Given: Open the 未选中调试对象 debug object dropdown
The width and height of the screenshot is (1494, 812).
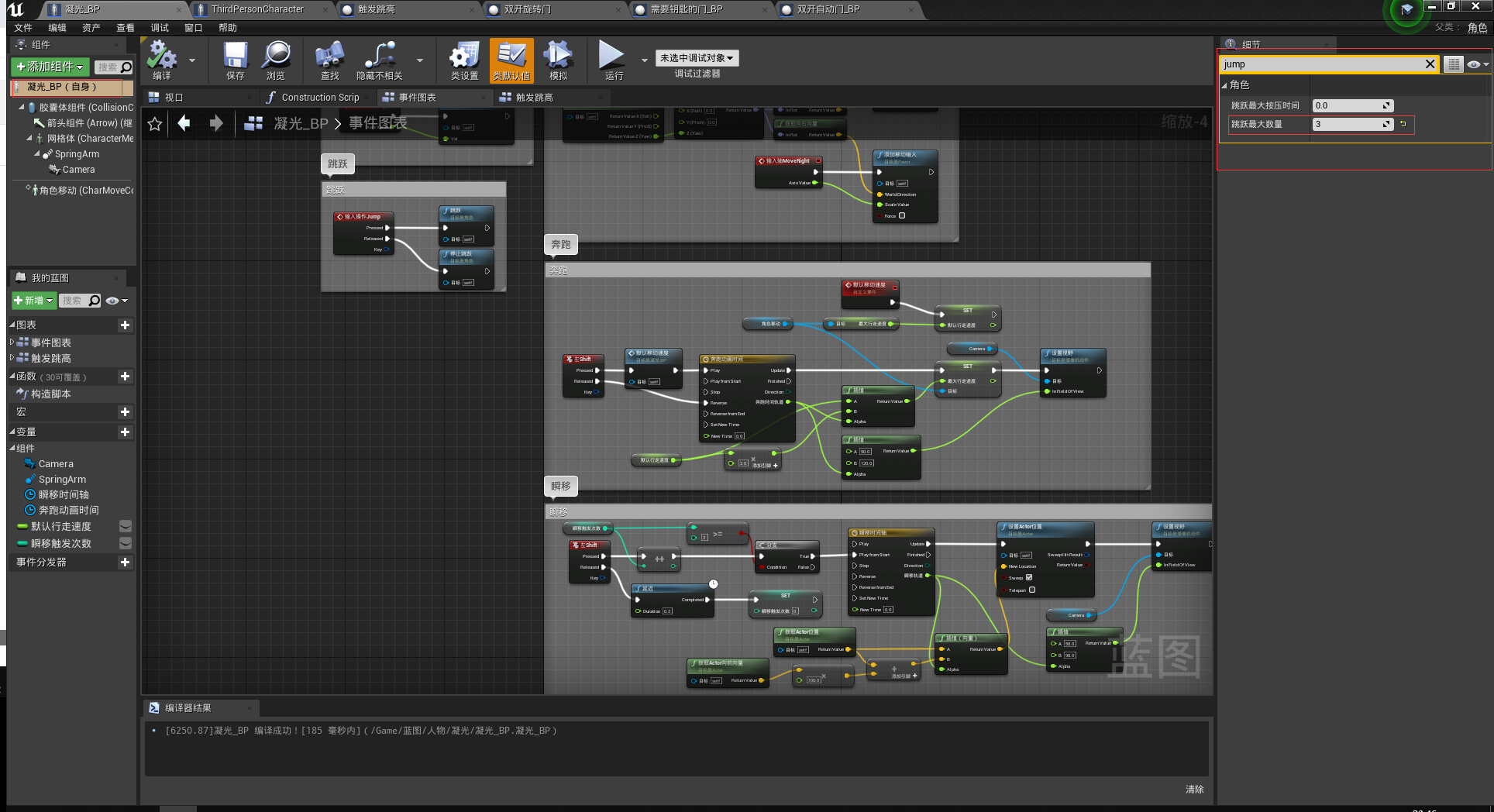Looking at the screenshot, I should (x=697, y=58).
